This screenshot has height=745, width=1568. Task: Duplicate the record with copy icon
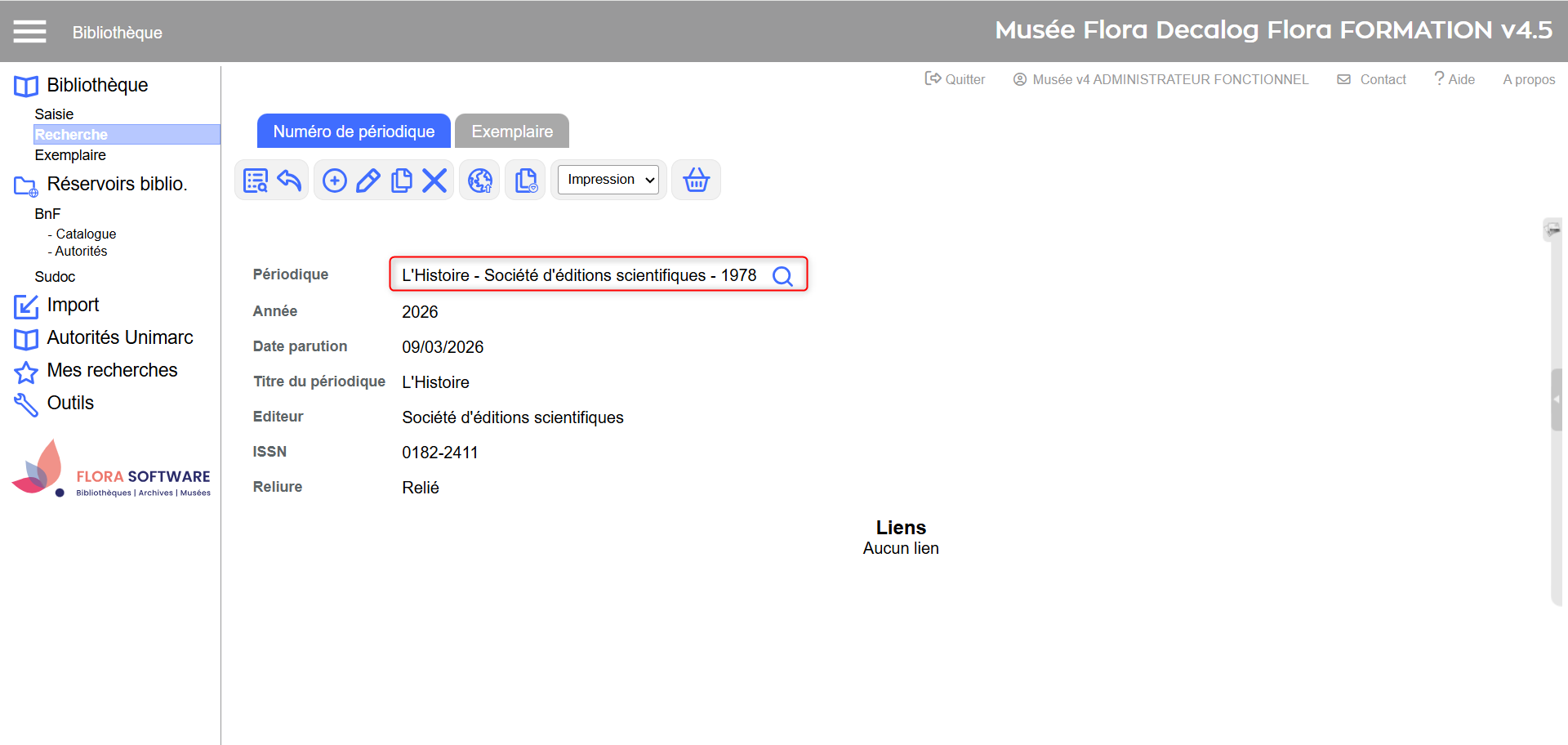[x=401, y=181]
